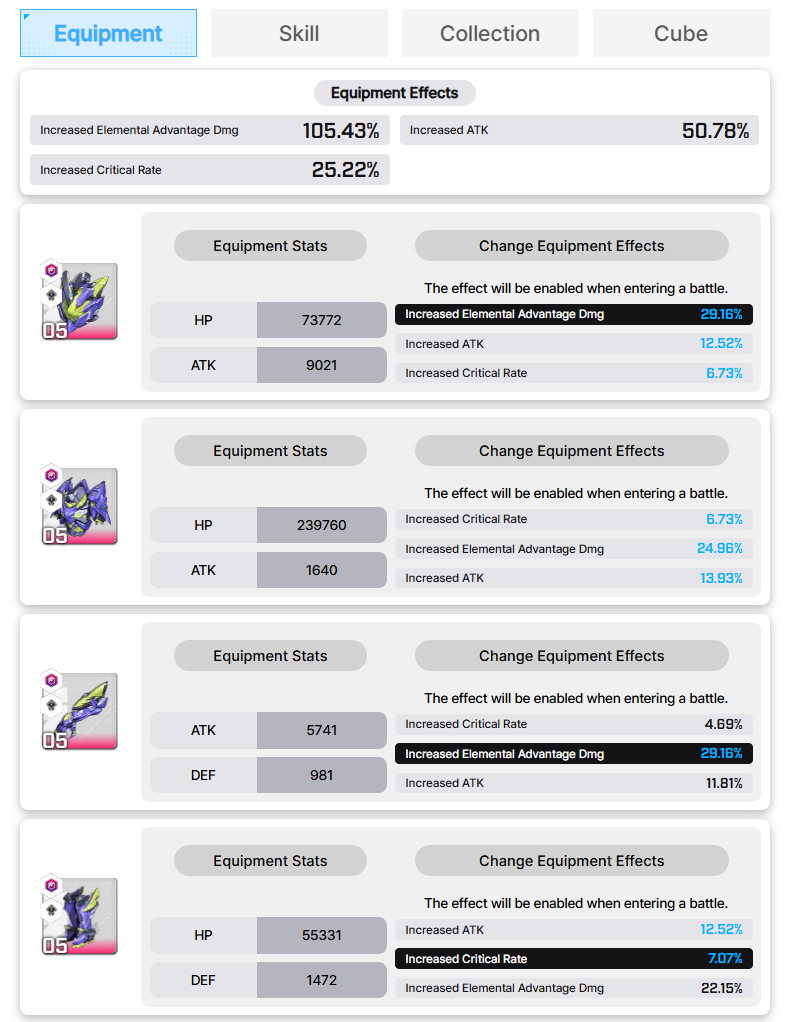The height and width of the screenshot is (1022, 787).
Task: Click the helmet HP value 73772
Action: (x=321, y=320)
